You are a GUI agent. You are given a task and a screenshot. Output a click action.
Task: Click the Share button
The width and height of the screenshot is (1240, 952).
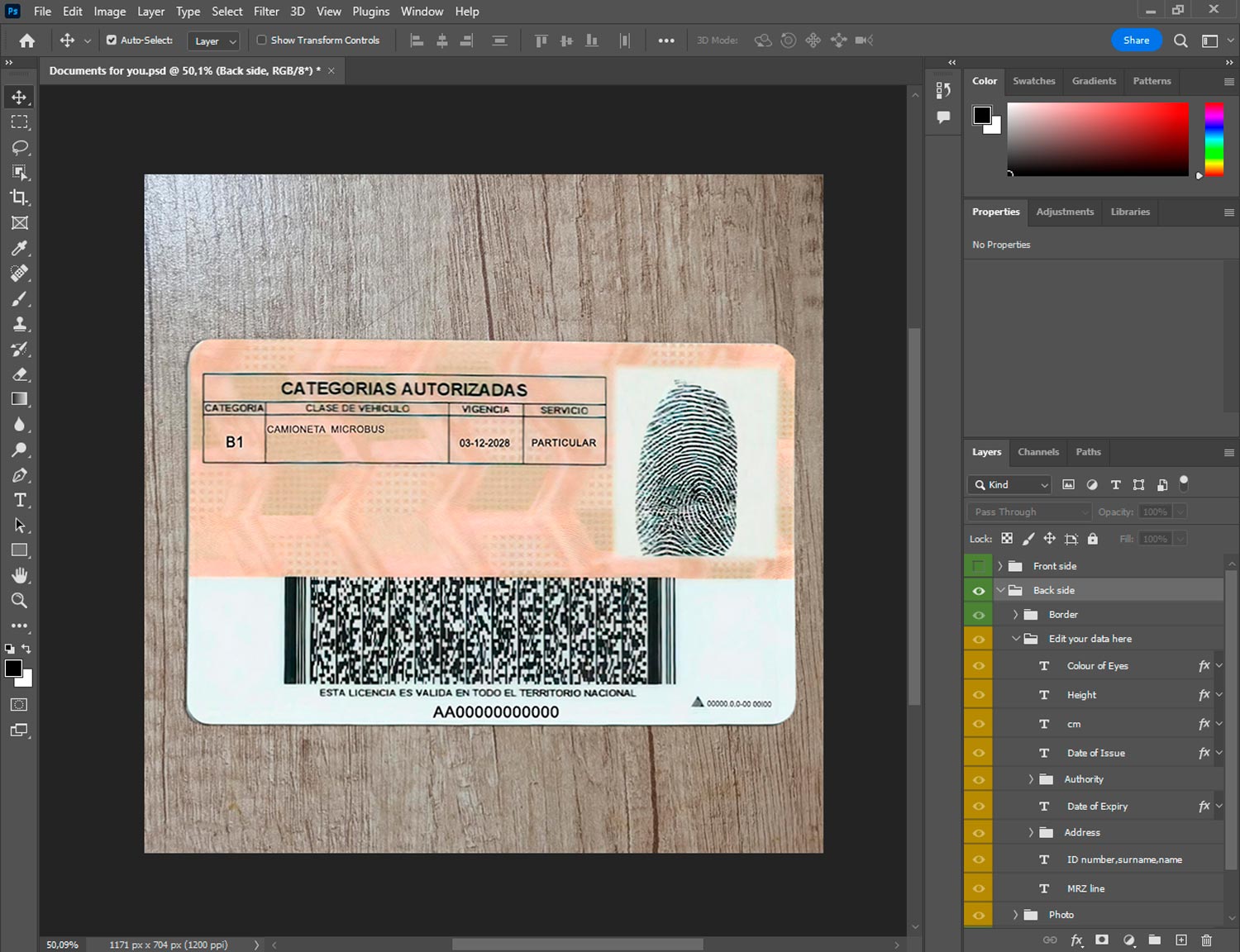pyautogui.click(x=1135, y=40)
